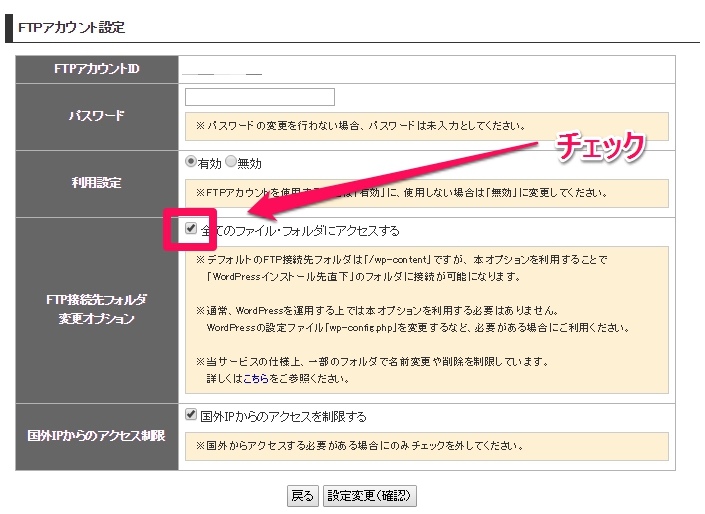Viewport: 705px width, 514px height.
Task: Click the note mentioning /wp-content default folder
Action: [402, 268]
